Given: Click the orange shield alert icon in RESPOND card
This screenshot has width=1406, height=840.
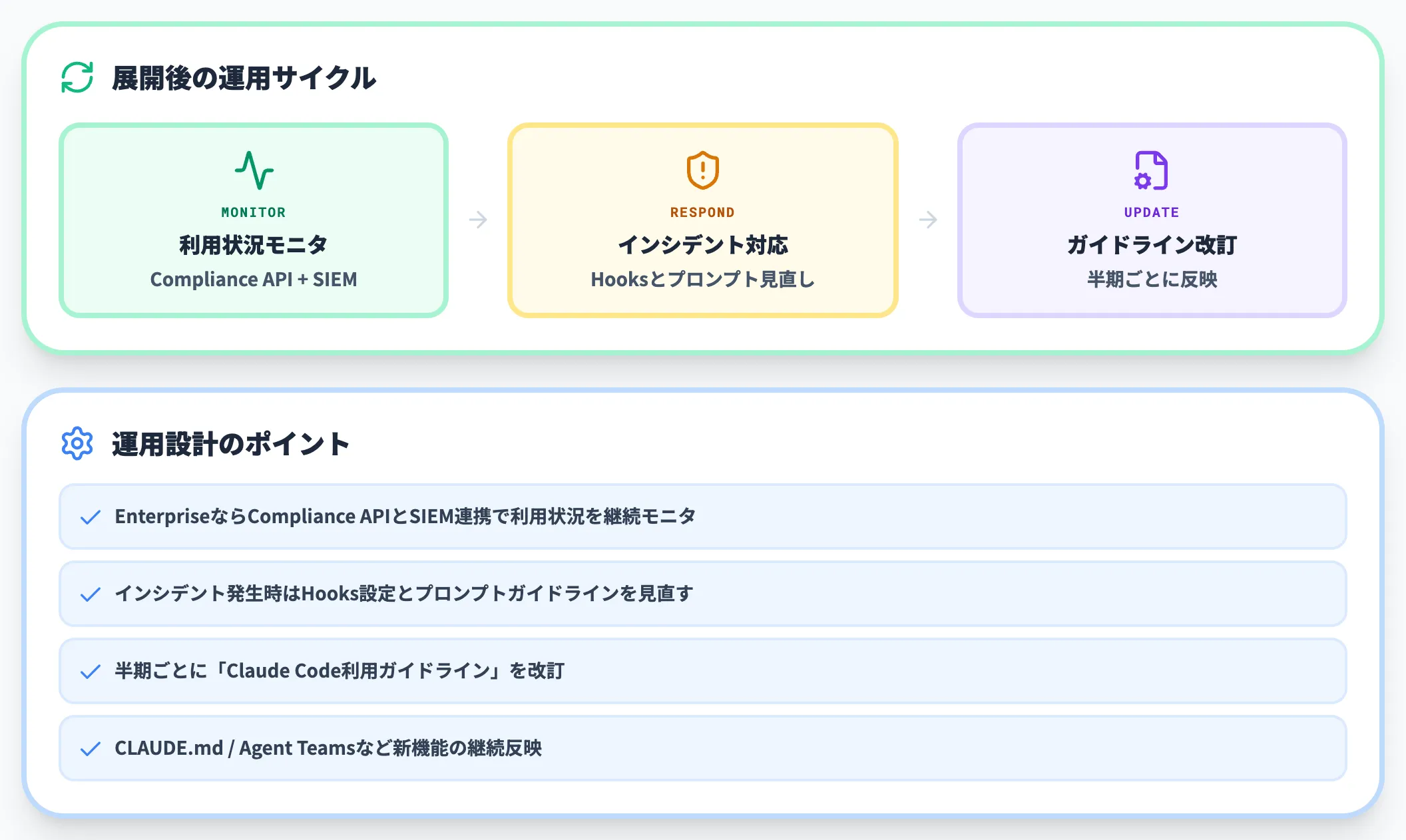Looking at the screenshot, I should (702, 170).
